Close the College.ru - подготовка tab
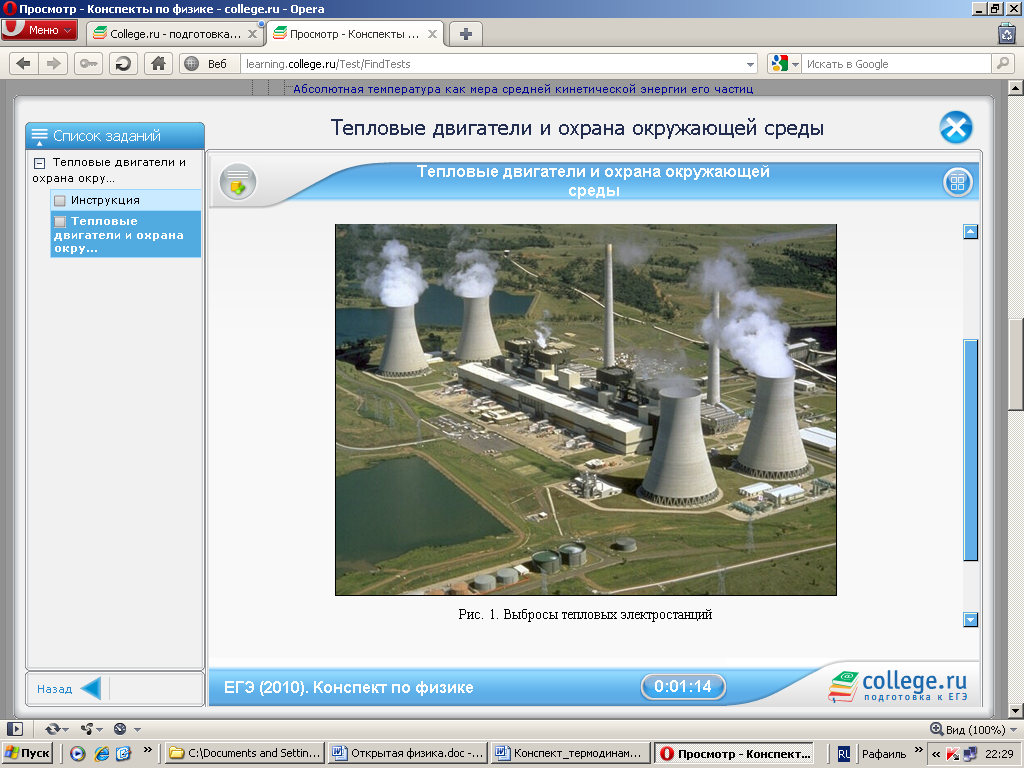This screenshot has width=1024, height=768. click(253, 34)
